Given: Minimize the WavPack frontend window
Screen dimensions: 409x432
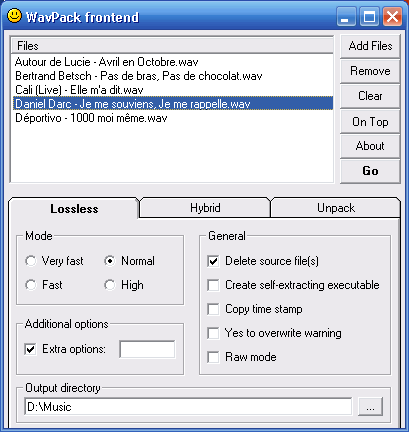Looking at the screenshot, I should click(x=346, y=16).
